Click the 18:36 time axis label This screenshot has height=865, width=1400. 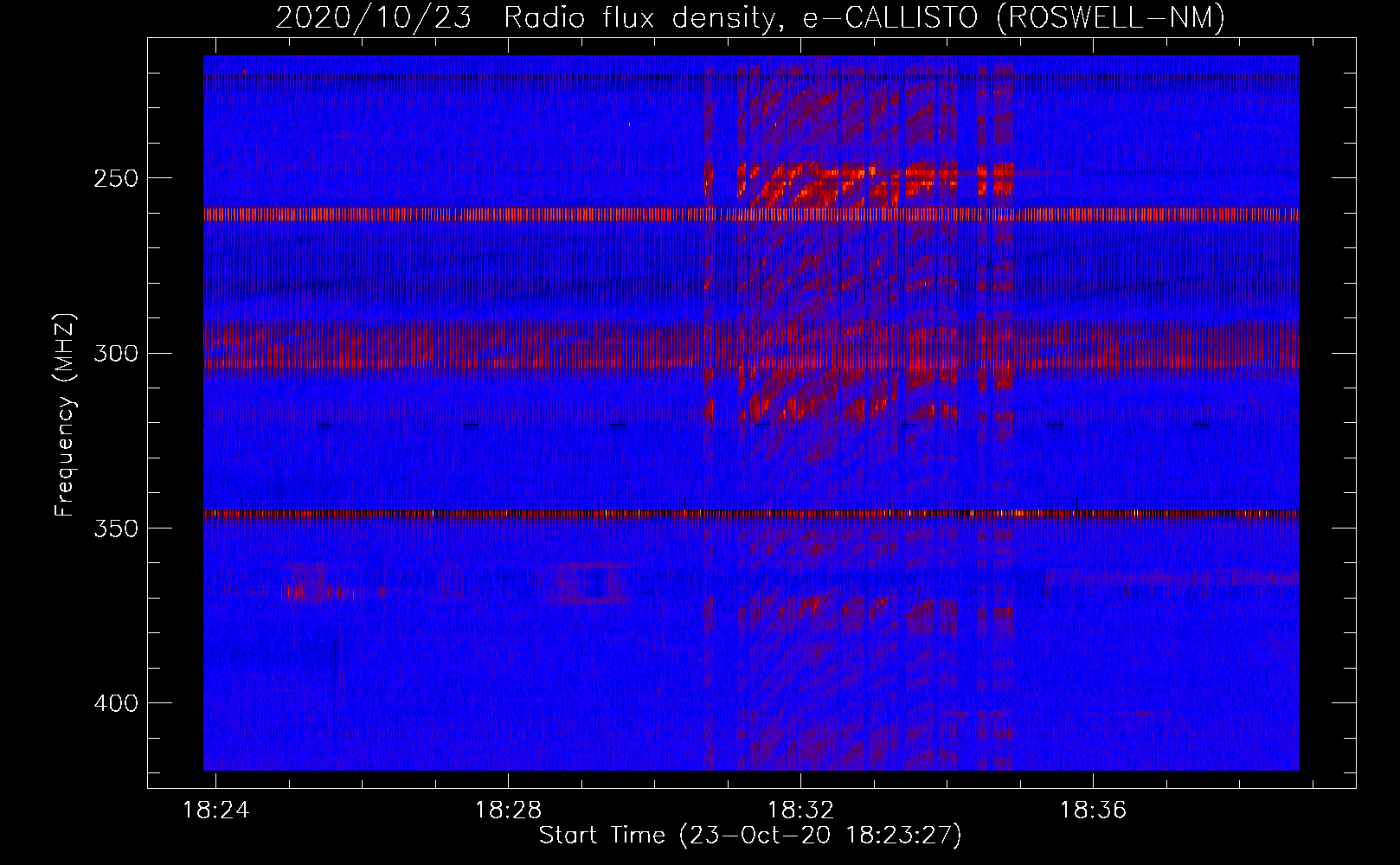pyautogui.click(x=1093, y=810)
